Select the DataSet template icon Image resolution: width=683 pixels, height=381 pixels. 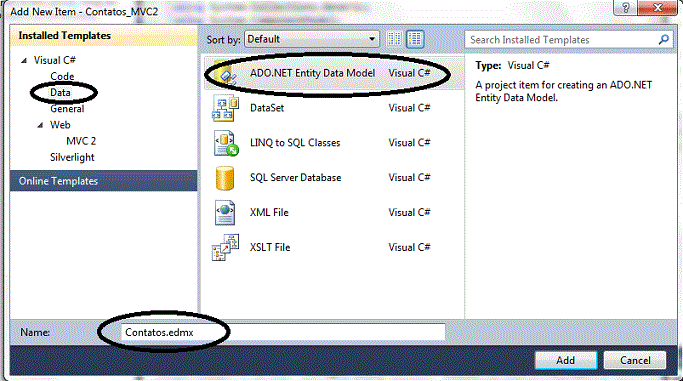[225, 108]
